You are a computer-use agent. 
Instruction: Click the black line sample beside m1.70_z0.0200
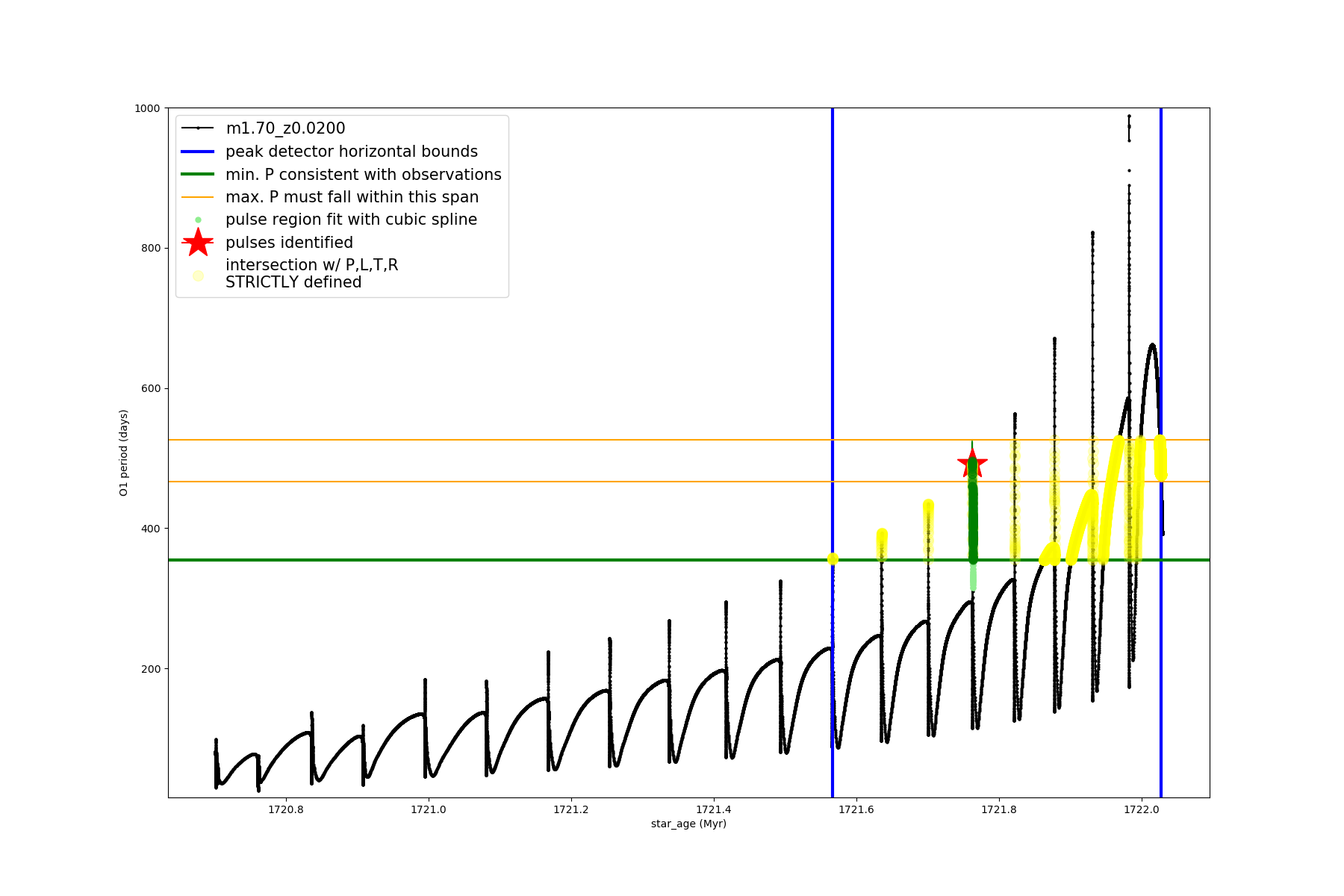198,128
